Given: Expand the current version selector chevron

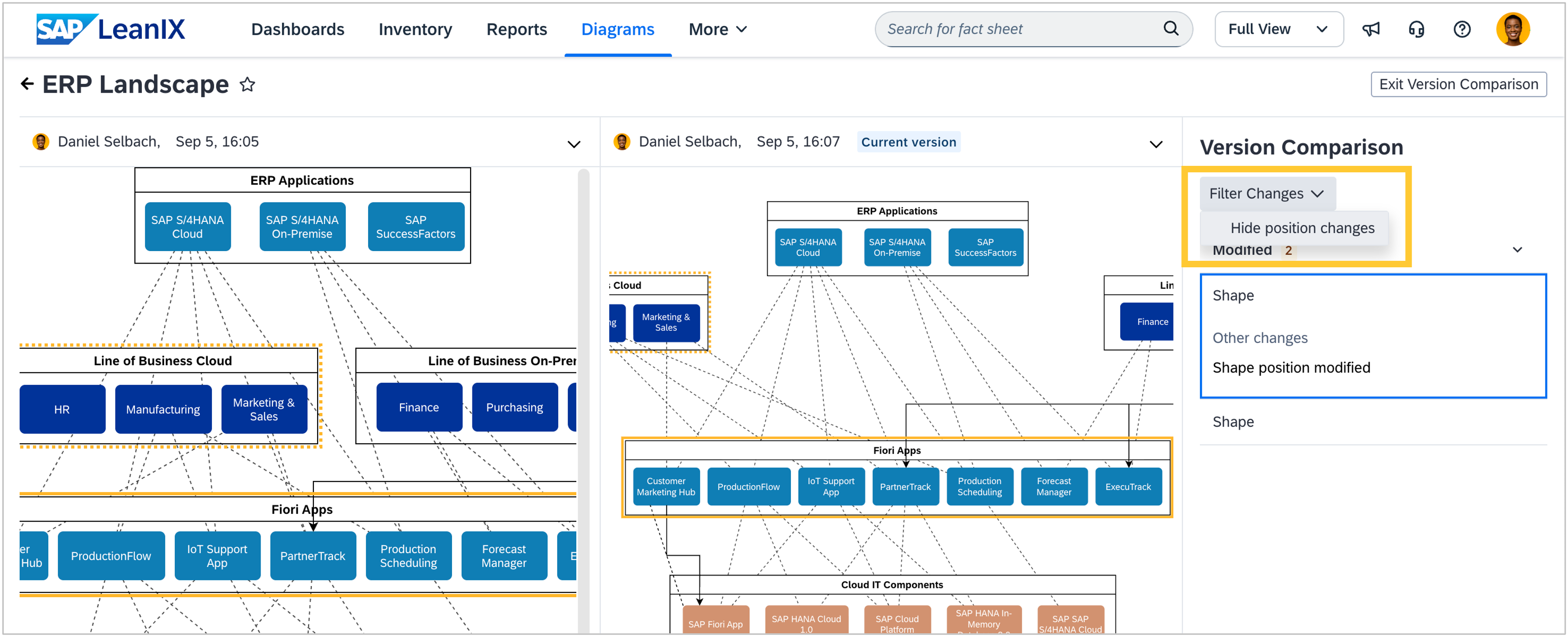Looking at the screenshot, I should (1155, 144).
